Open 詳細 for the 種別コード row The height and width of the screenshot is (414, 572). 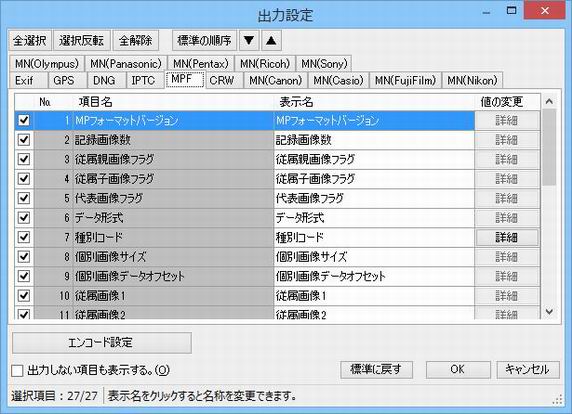click(507, 237)
